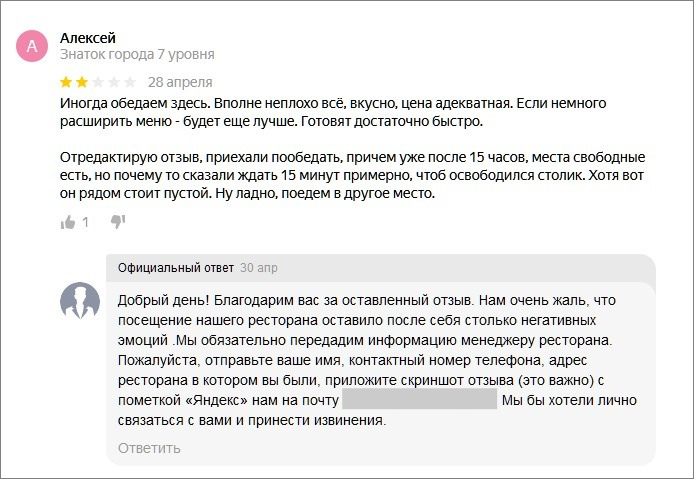Viewport: 694px width, 479px height.
Task: Click the official reply text body
Action: tap(377, 360)
